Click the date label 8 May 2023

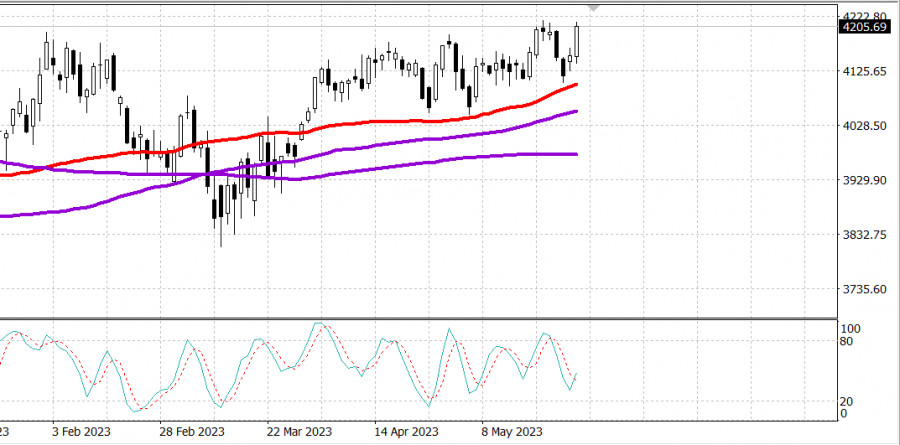(512, 431)
